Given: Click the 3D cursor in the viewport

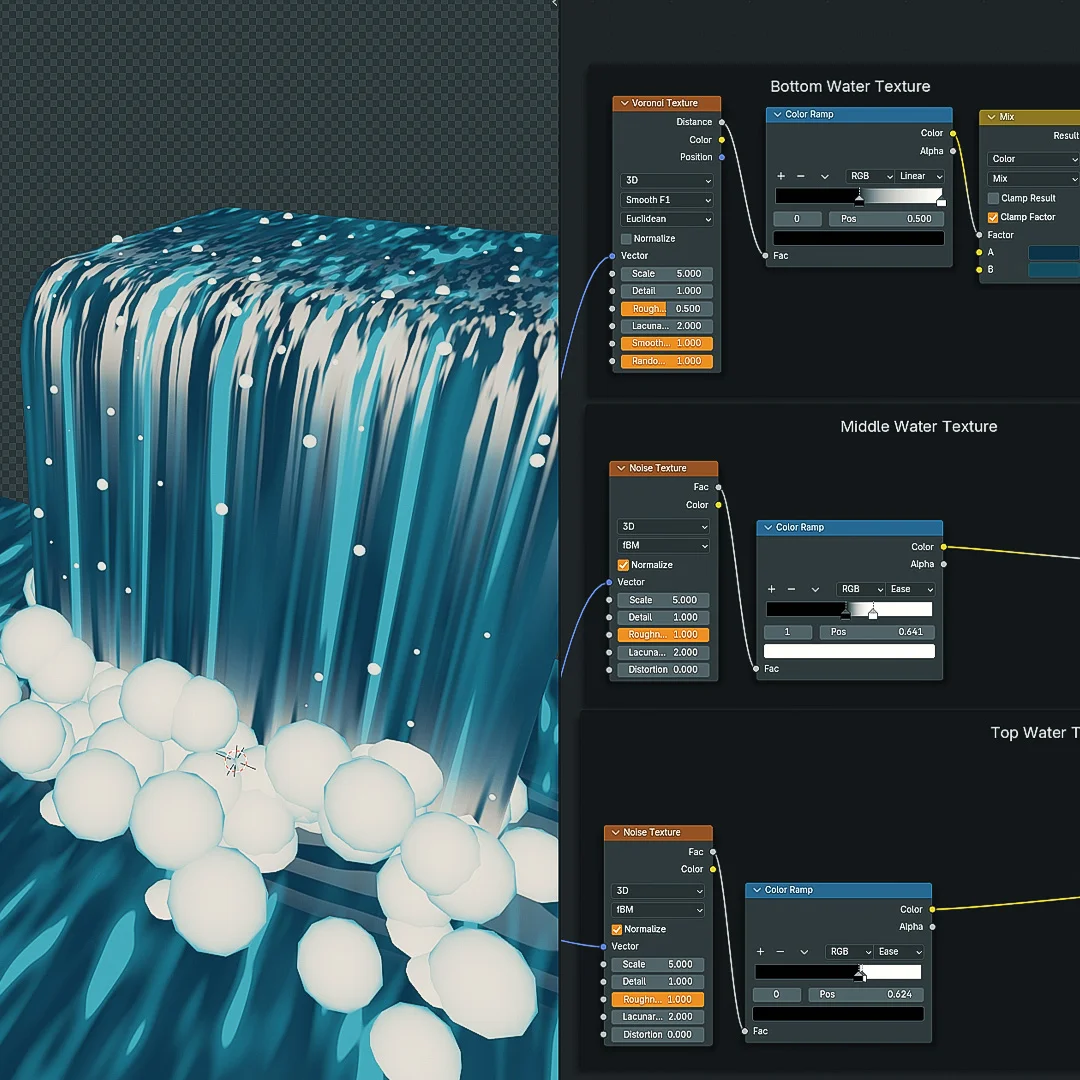Looking at the screenshot, I should 235,761.
